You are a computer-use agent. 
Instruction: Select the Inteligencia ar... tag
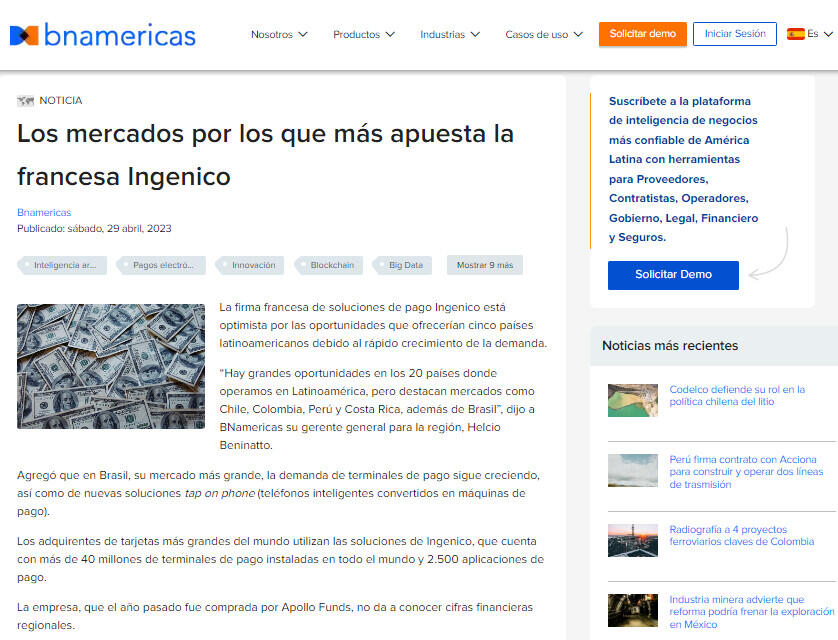point(64,265)
